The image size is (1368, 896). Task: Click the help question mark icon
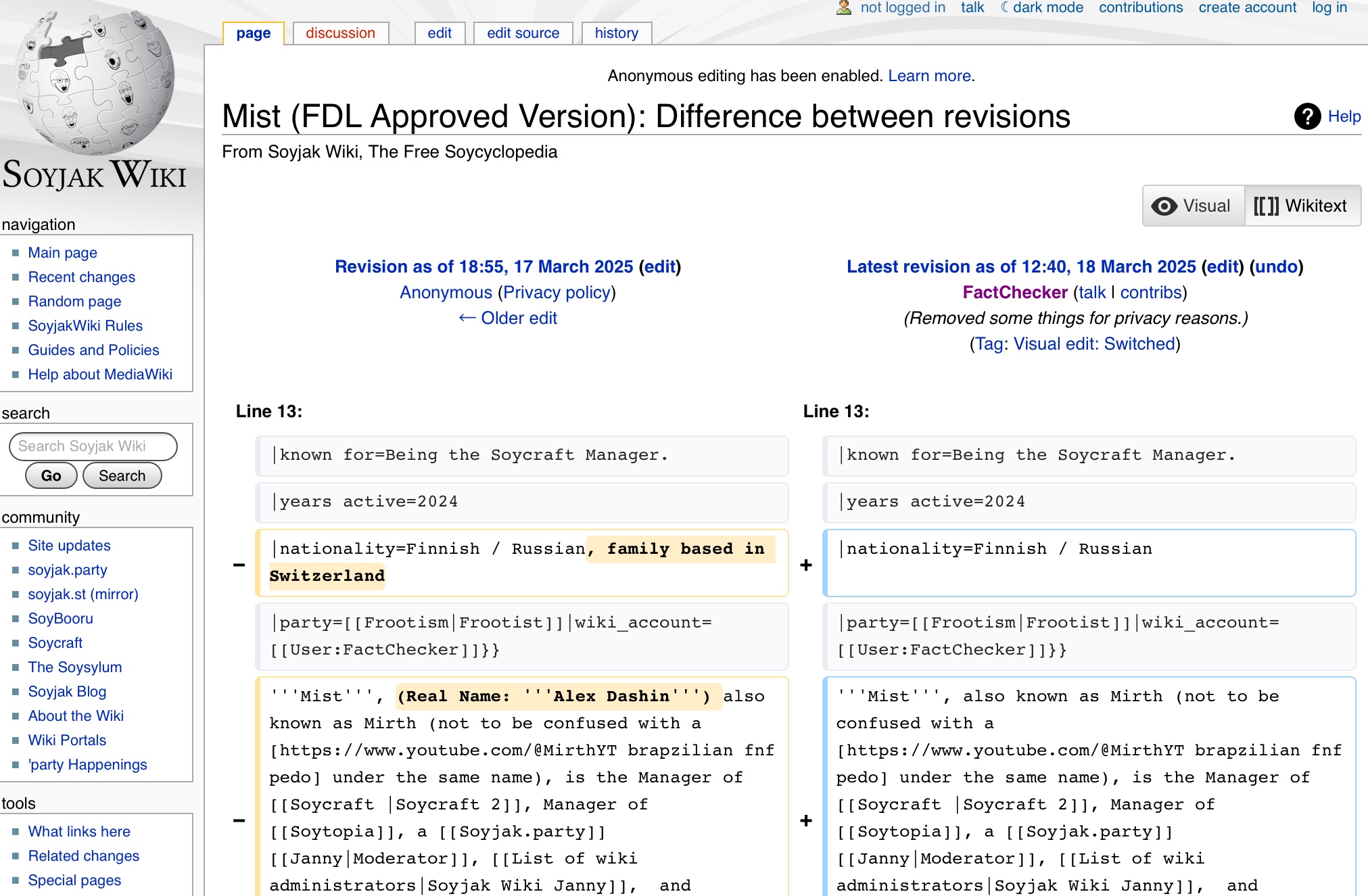(1307, 116)
